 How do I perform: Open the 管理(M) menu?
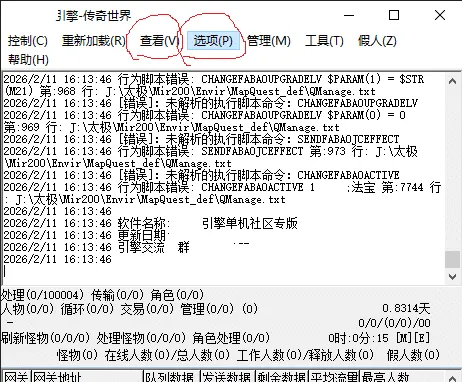[269, 41]
